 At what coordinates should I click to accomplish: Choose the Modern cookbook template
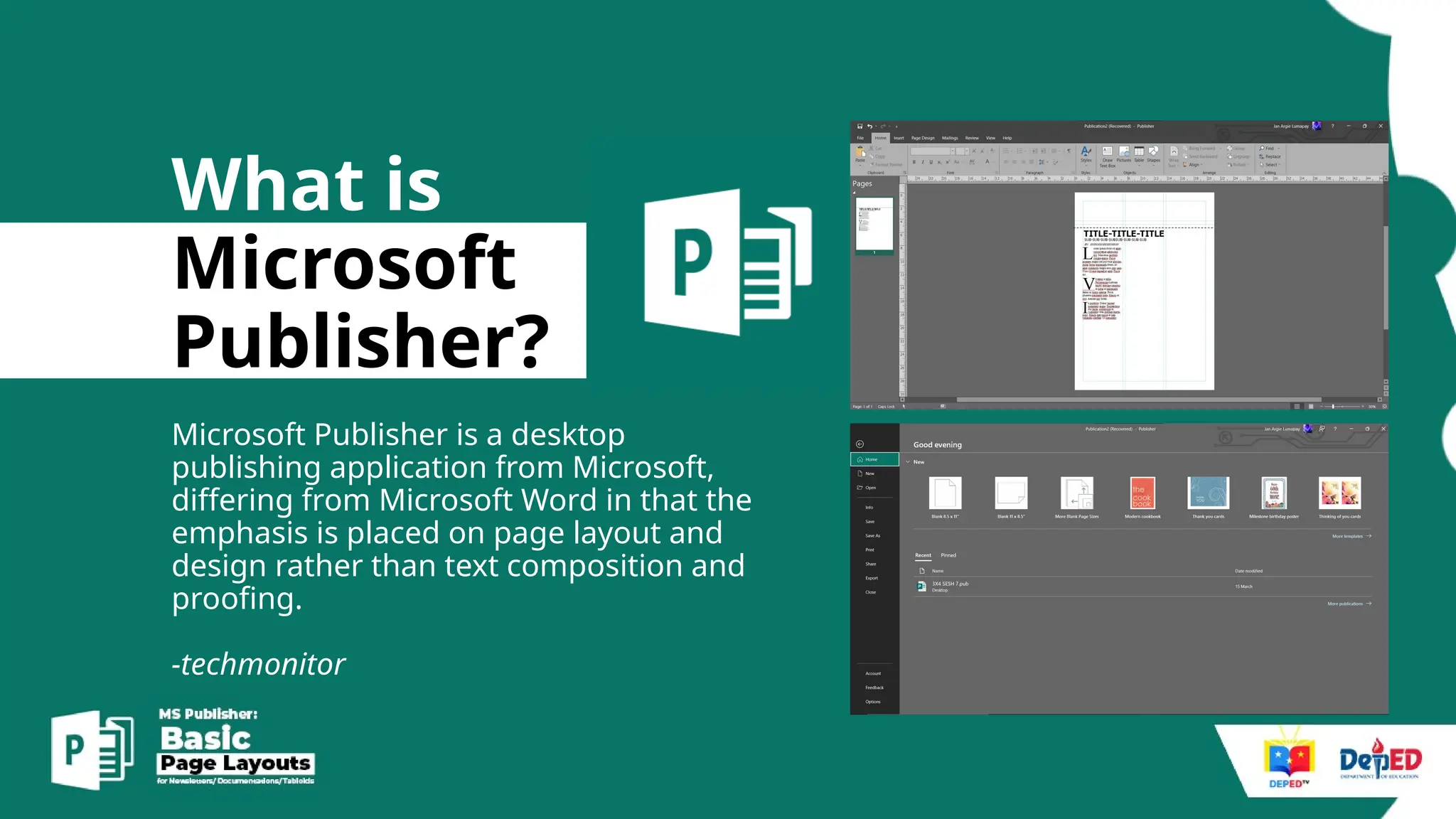[x=1142, y=498]
